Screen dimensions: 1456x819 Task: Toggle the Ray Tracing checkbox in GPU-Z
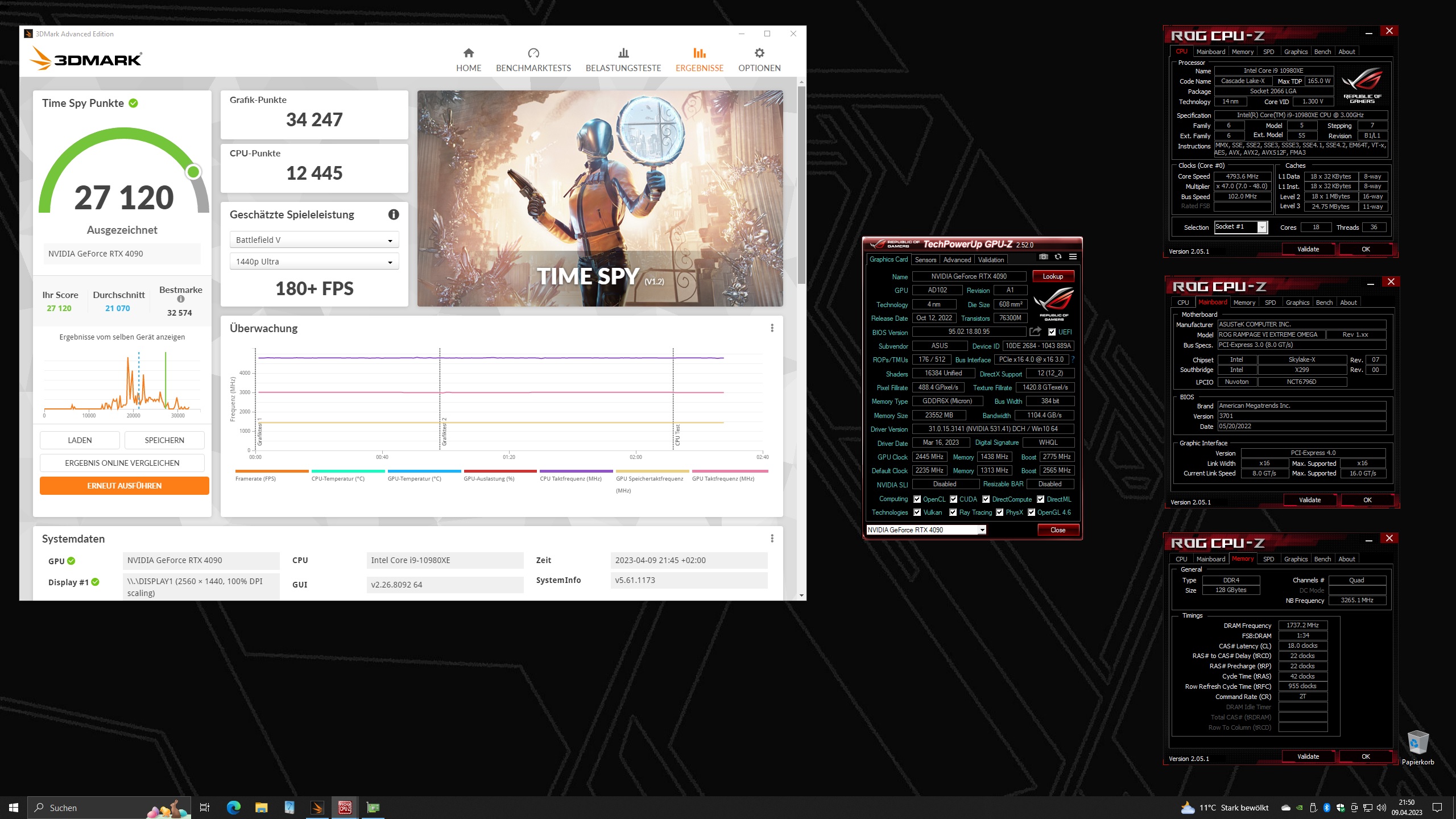953,512
